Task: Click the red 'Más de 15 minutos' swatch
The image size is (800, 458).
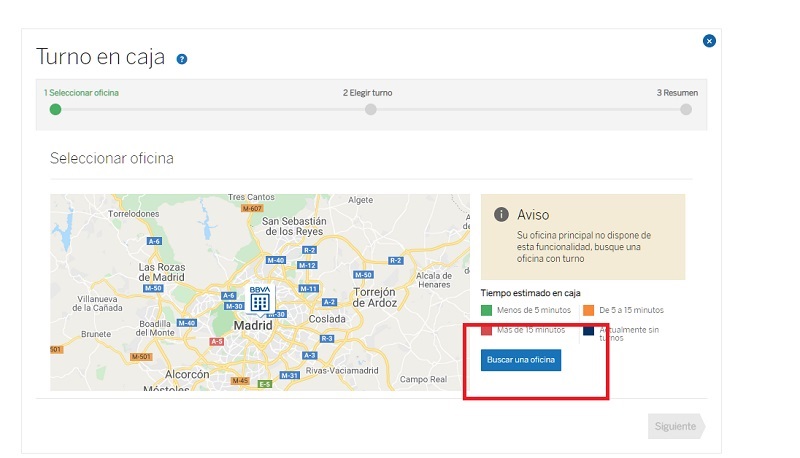Action: point(489,329)
